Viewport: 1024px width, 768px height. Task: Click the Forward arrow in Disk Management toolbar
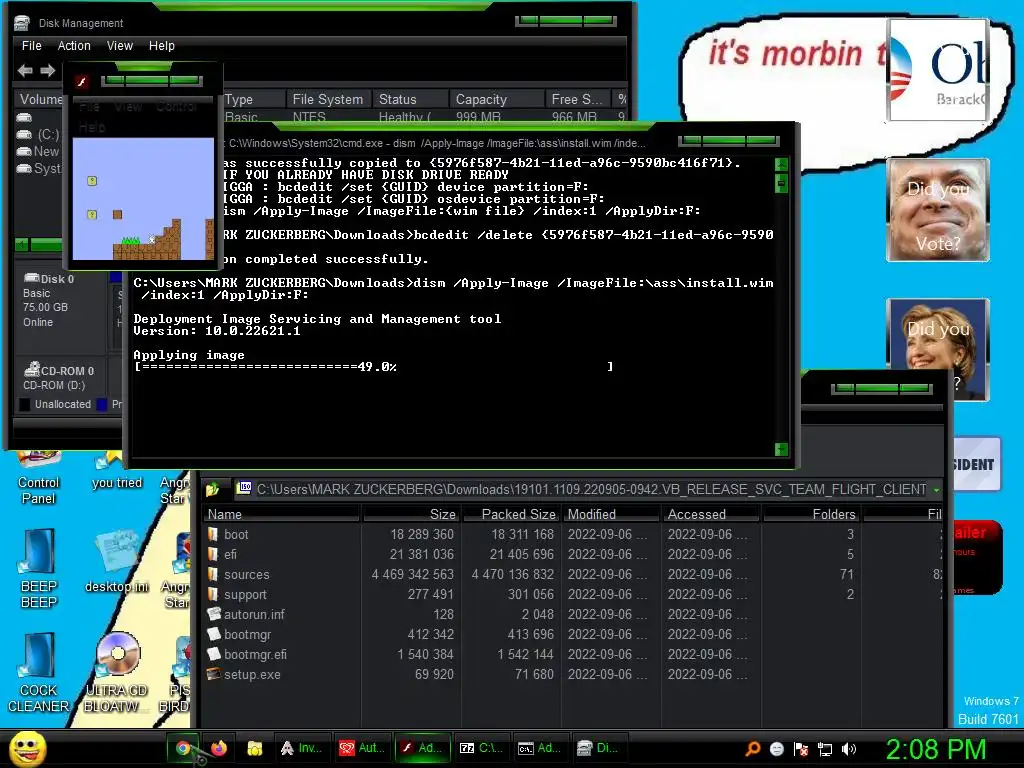(48, 71)
